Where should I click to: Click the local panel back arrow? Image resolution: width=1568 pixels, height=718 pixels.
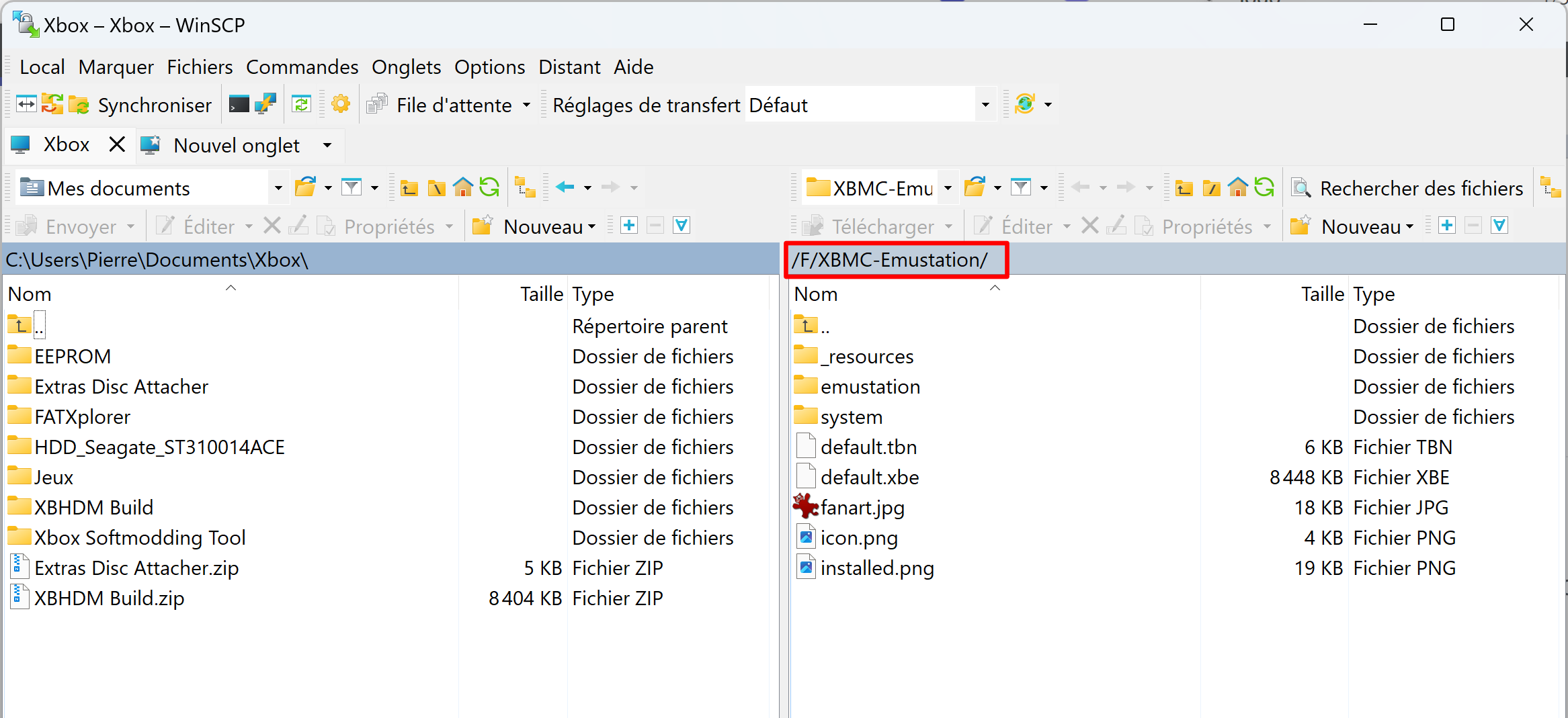click(x=565, y=187)
